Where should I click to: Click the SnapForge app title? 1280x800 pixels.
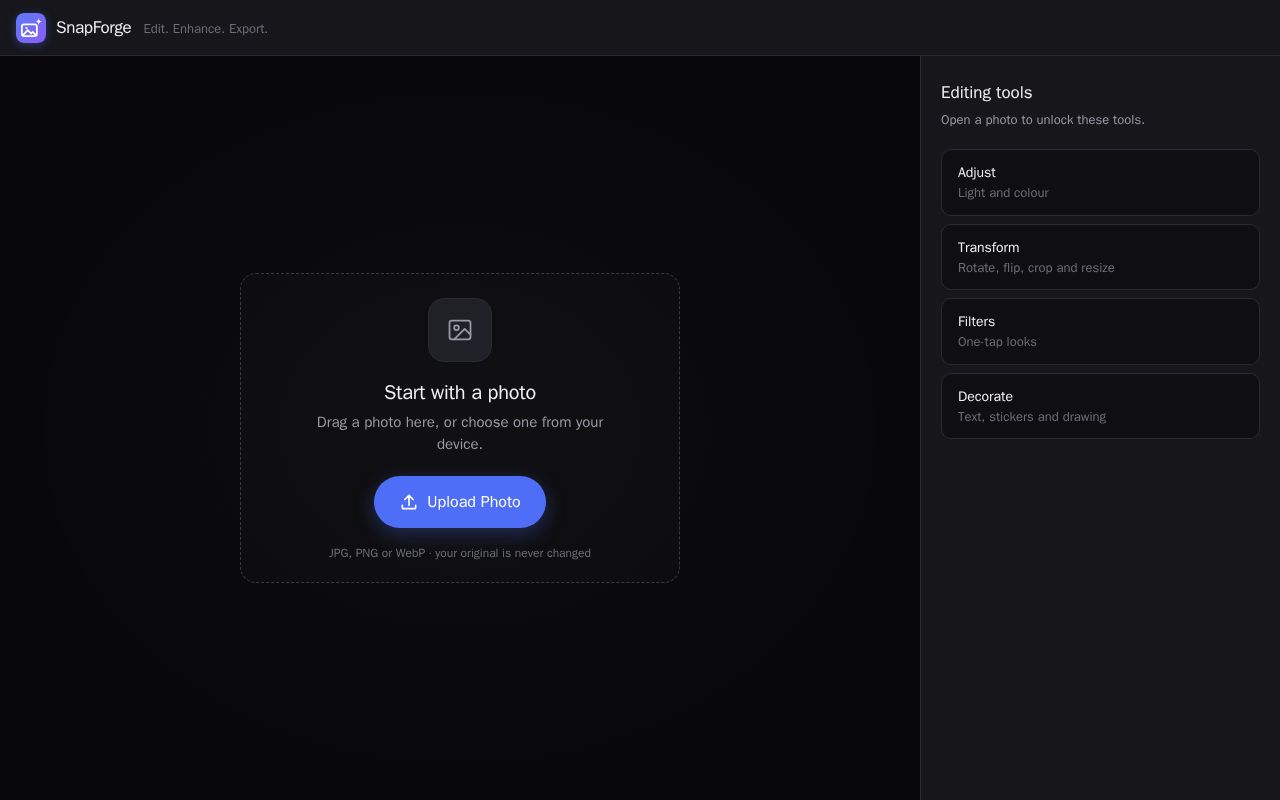coord(93,28)
